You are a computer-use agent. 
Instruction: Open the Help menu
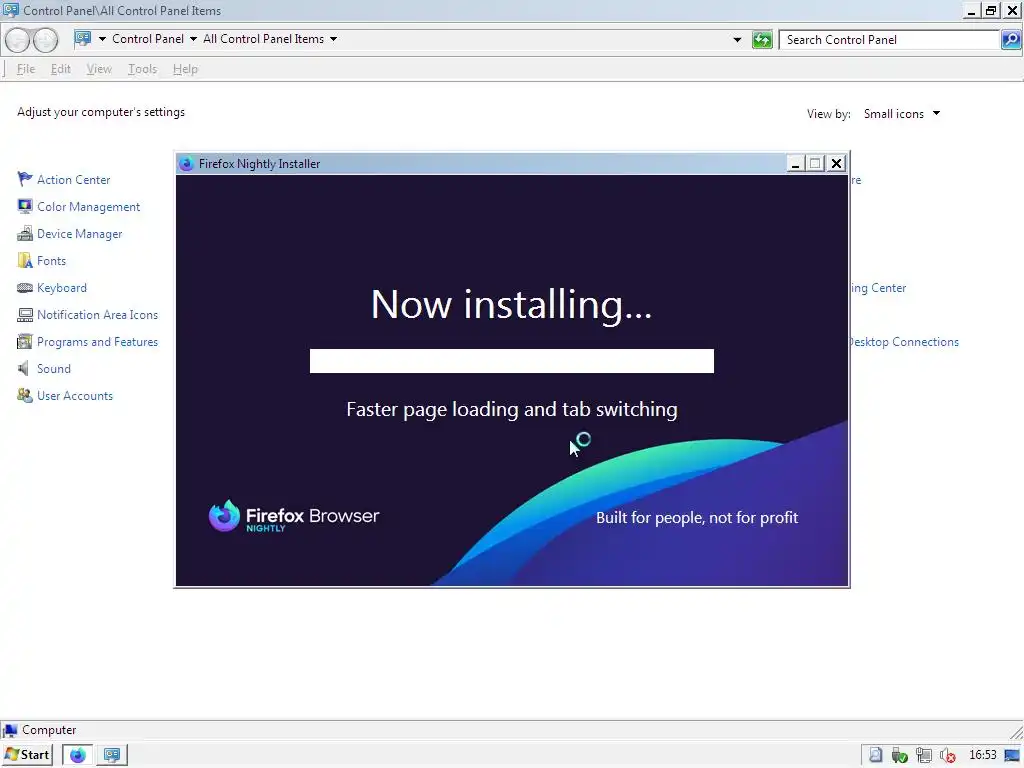185,69
